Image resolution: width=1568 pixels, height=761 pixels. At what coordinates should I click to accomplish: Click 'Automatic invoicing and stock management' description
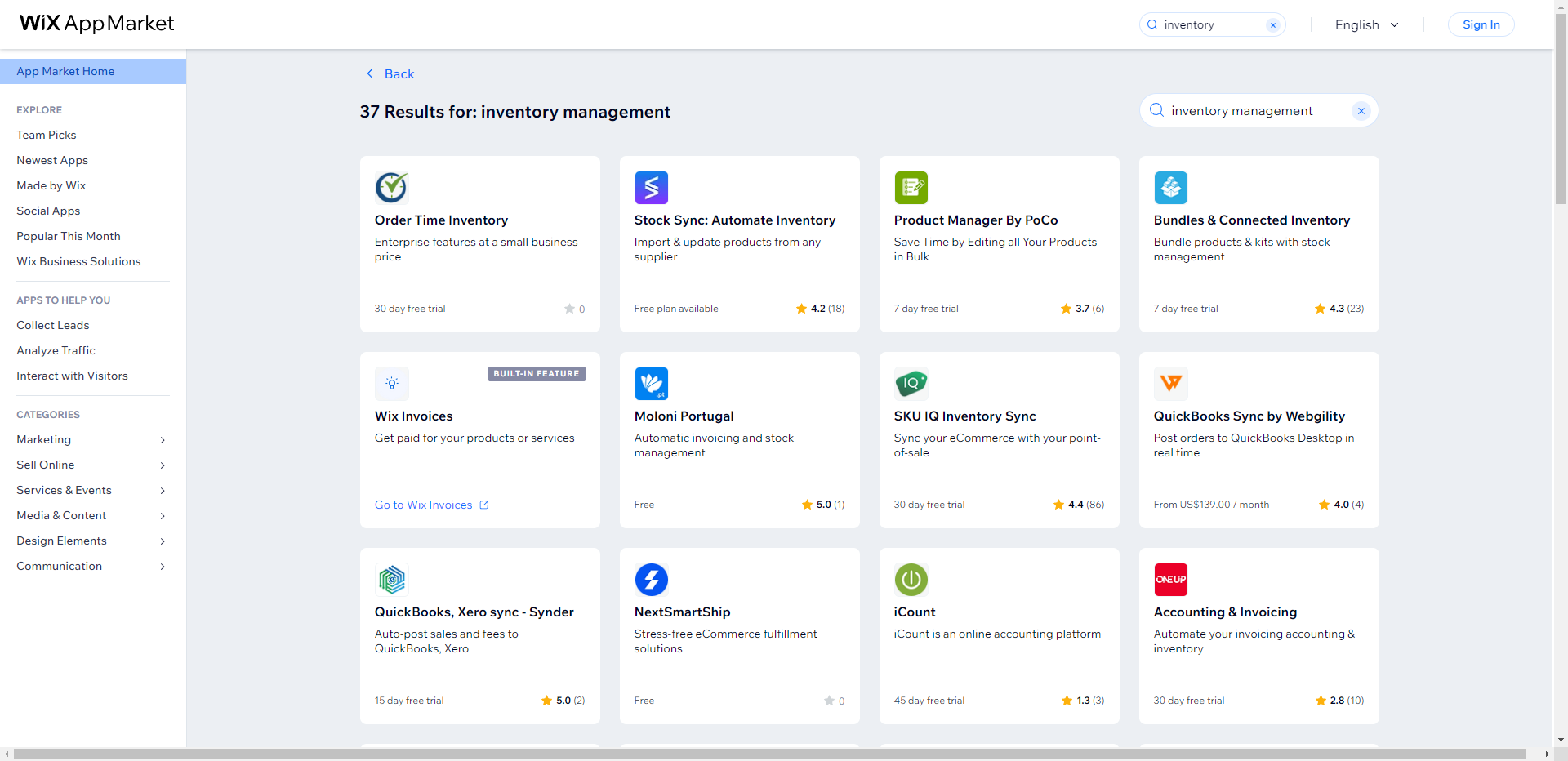point(714,445)
